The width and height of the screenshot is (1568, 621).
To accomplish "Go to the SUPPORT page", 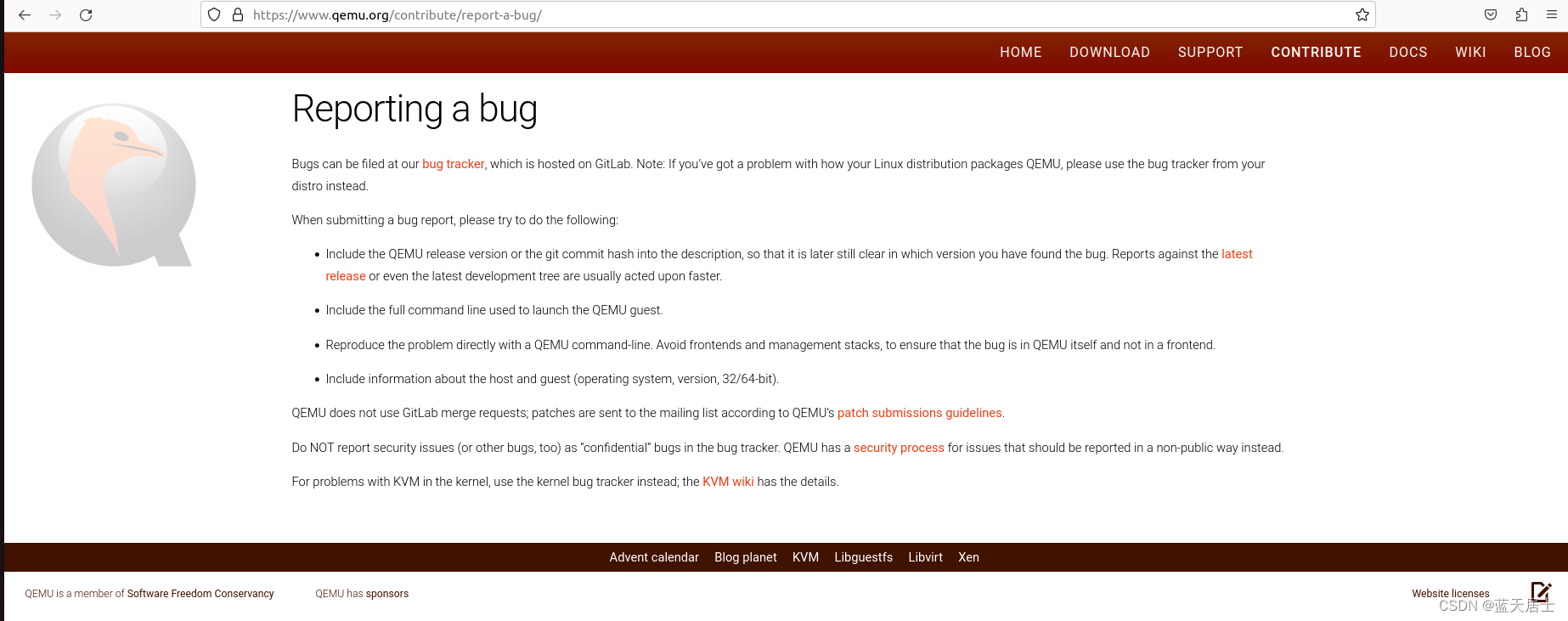I will [x=1210, y=53].
